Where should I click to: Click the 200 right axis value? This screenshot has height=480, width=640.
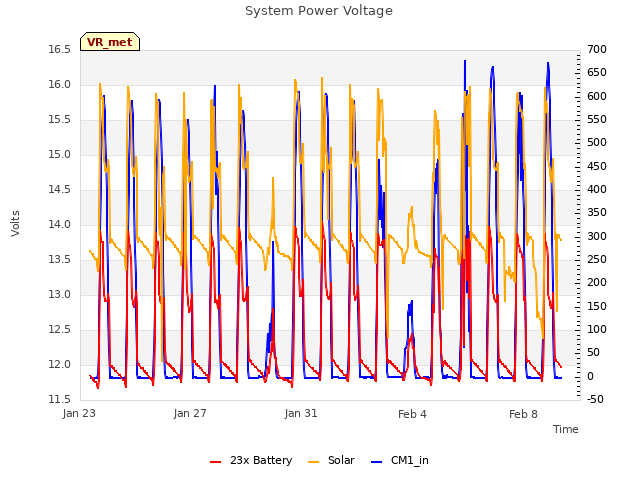click(x=597, y=282)
